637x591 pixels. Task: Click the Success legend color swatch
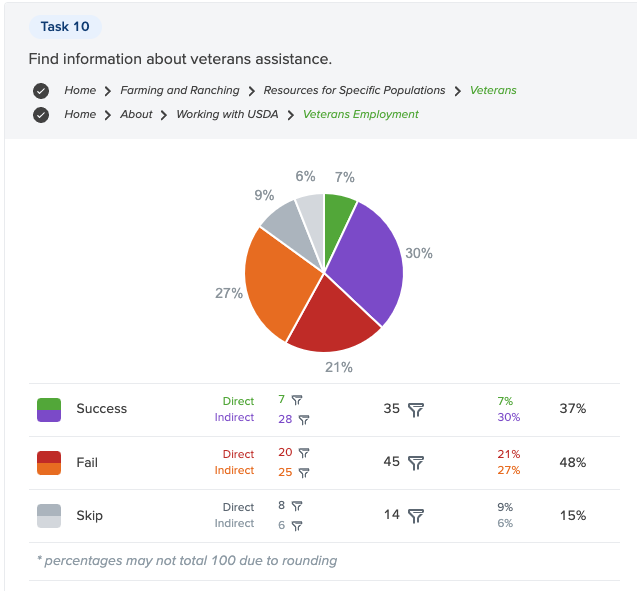49,409
